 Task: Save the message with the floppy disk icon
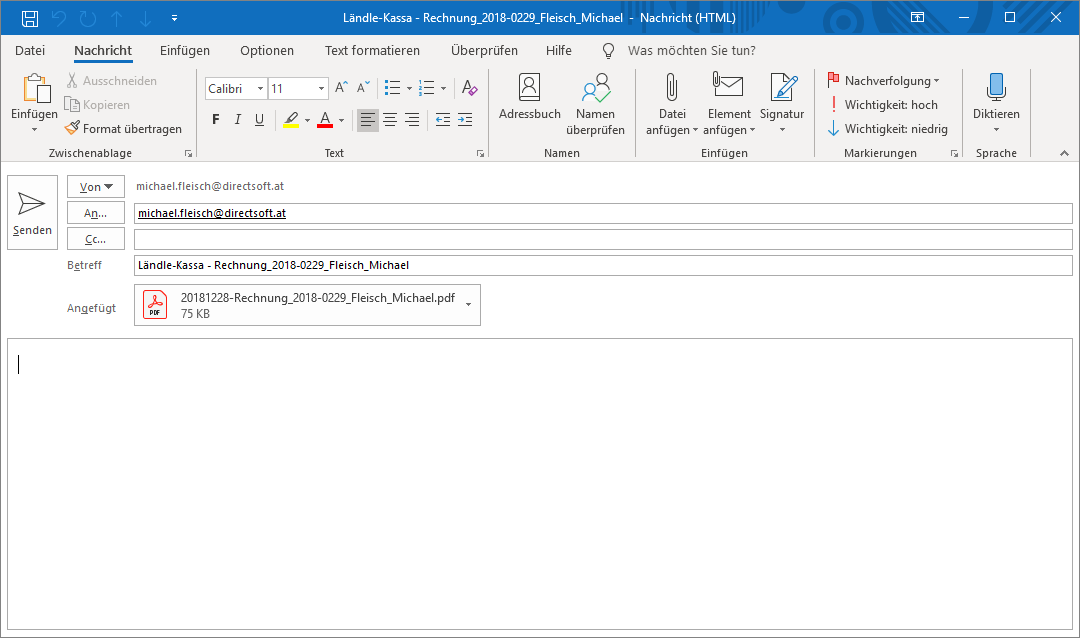click(30, 18)
